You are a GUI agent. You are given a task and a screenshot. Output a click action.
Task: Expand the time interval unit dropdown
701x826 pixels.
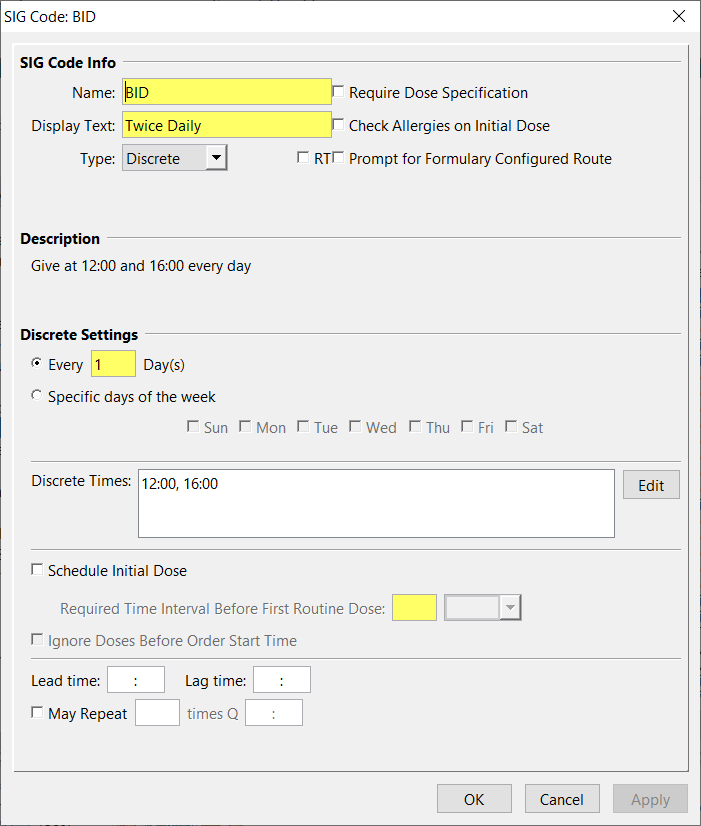tap(510, 607)
